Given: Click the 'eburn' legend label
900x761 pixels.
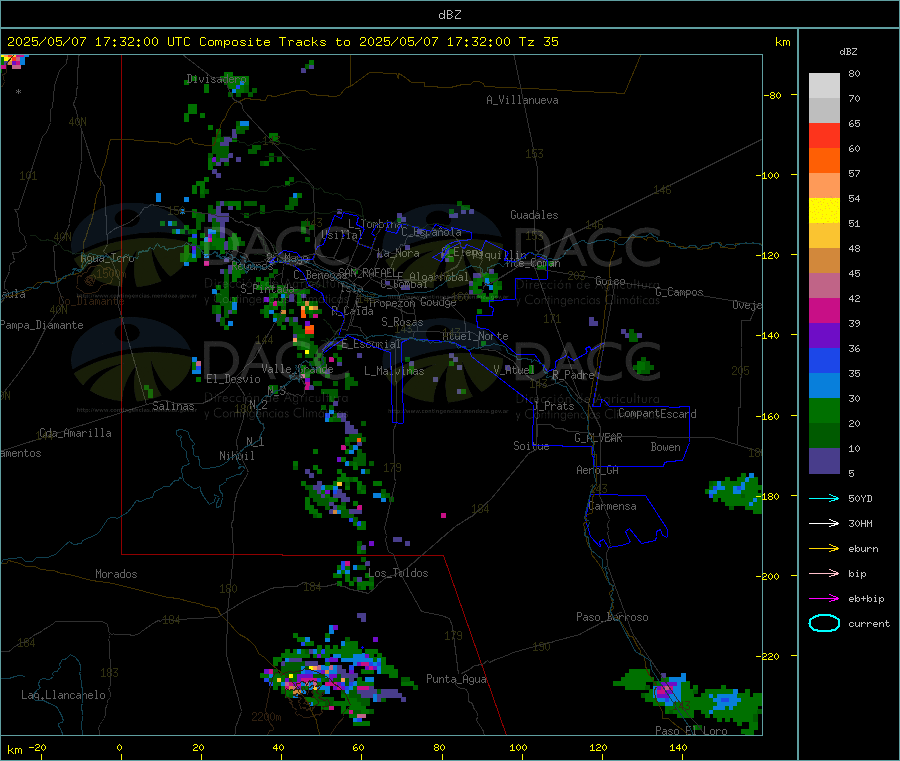Looking at the screenshot, I should point(863,549).
